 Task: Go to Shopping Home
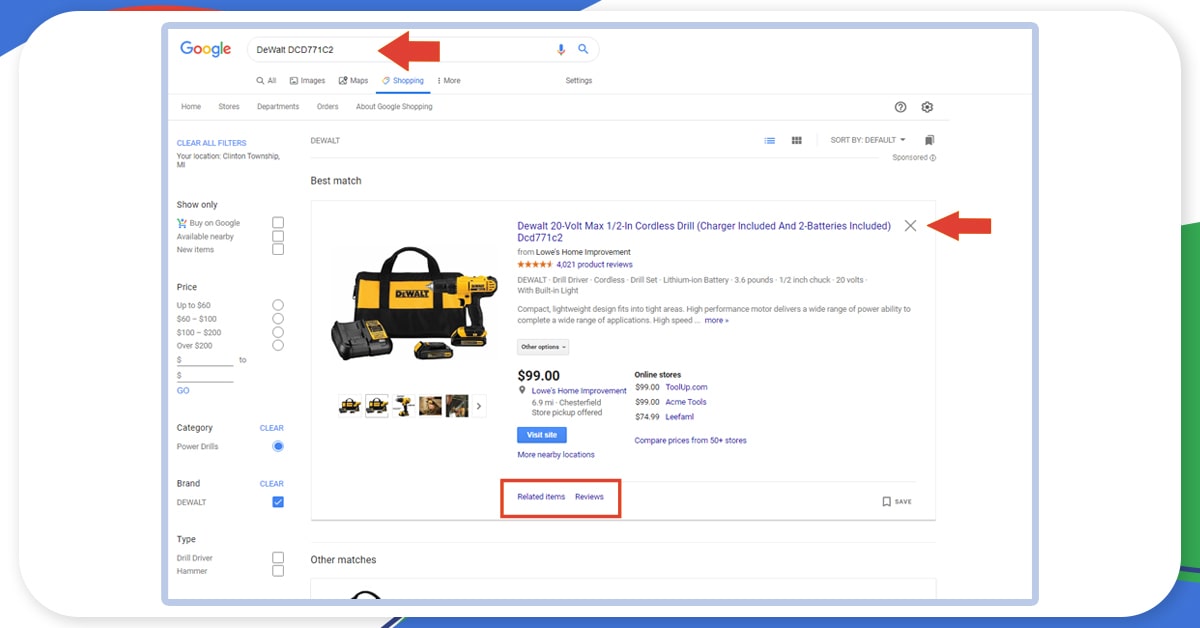click(191, 107)
